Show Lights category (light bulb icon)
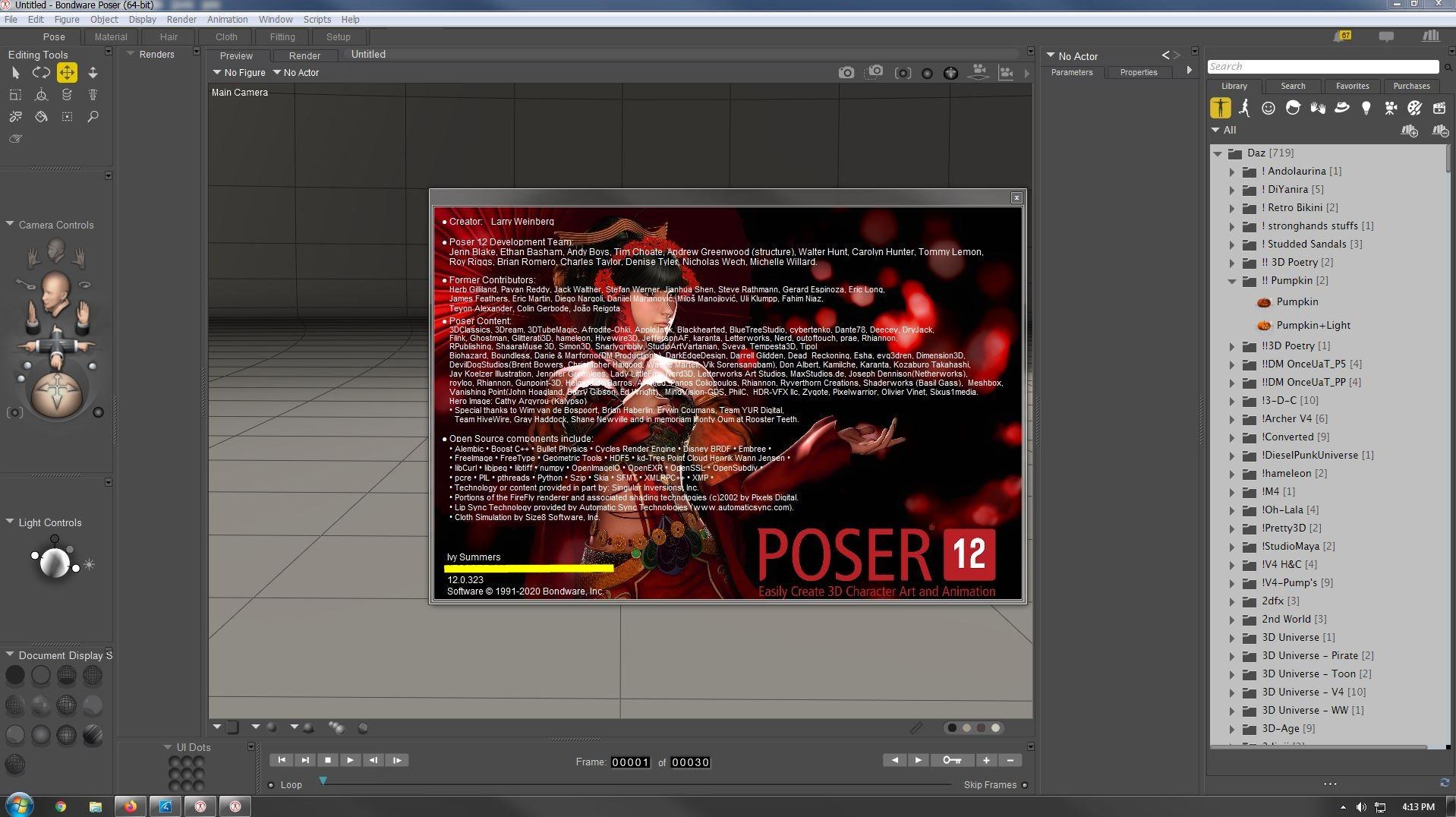This screenshot has width=1456, height=817. click(x=1366, y=108)
